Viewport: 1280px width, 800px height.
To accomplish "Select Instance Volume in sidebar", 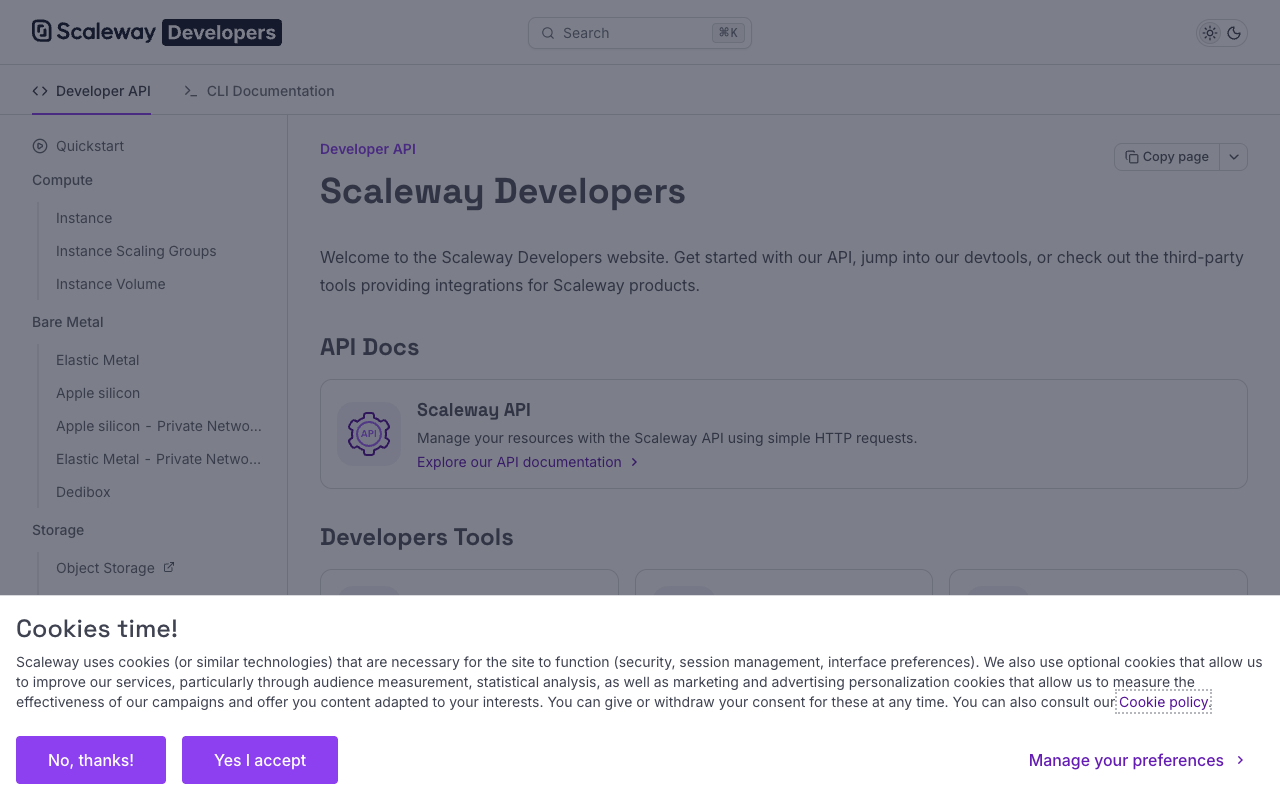I will 111,284.
